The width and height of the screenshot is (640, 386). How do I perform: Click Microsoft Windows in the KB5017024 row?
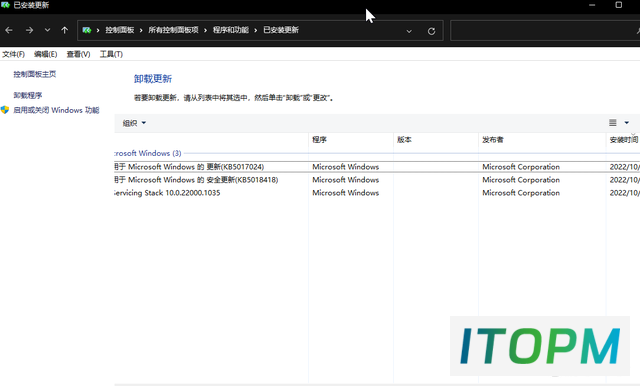point(346,167)
